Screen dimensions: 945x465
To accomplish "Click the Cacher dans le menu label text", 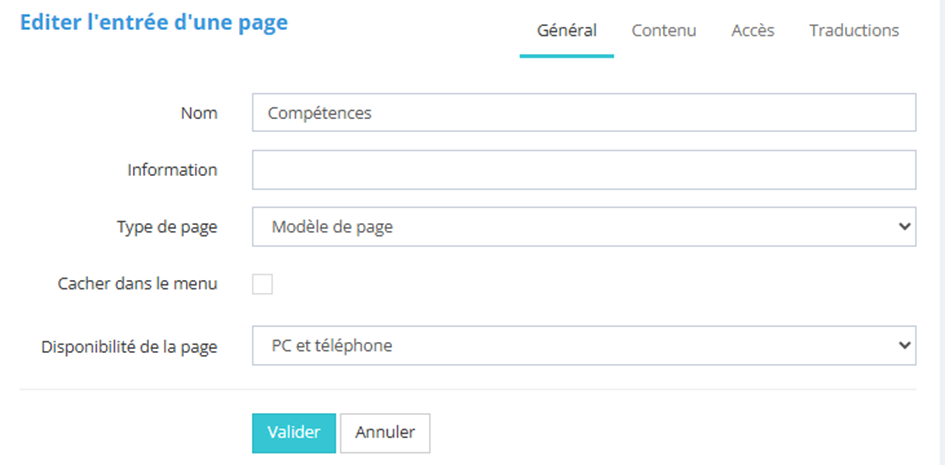I will coord(138,284).
